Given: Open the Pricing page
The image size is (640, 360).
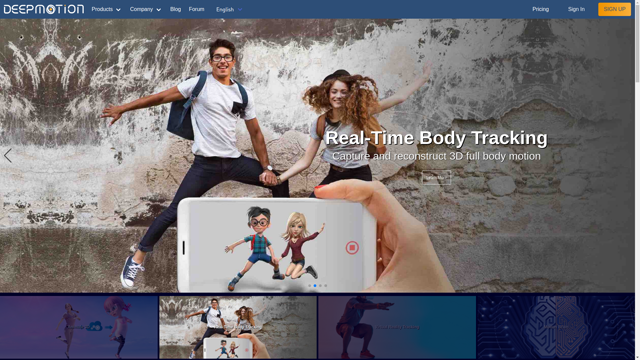Looking at the screenshot, I should coord(540,9).
